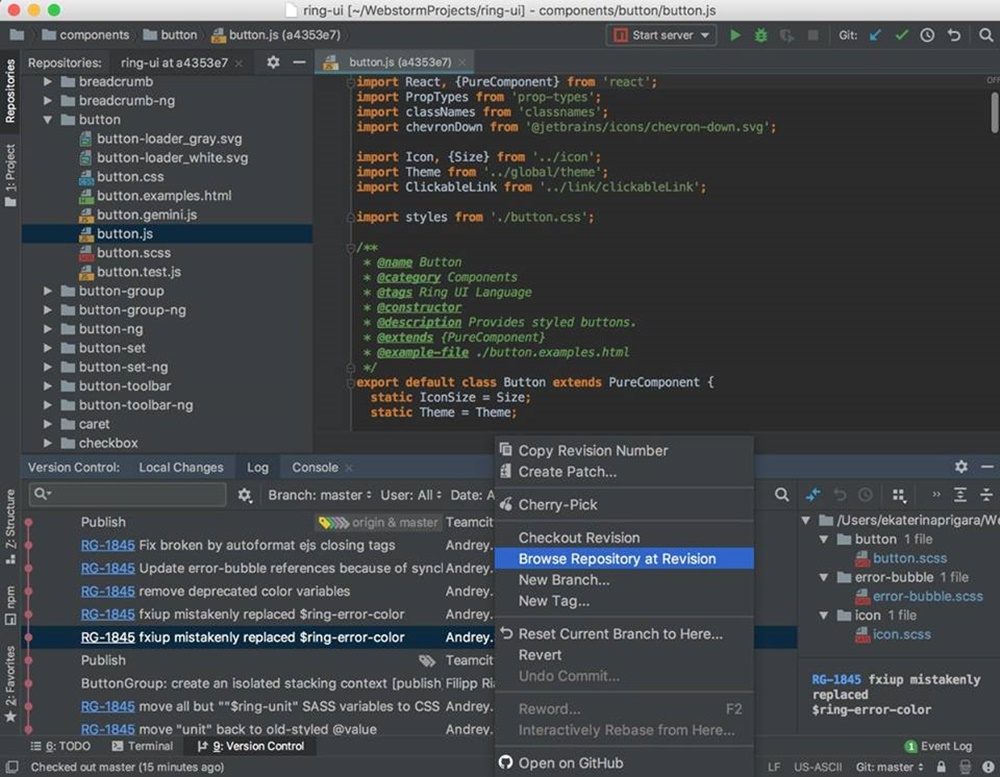Start the Debug session icon
The height and width of the screenshot is (777, 1000).
(761, 34)
